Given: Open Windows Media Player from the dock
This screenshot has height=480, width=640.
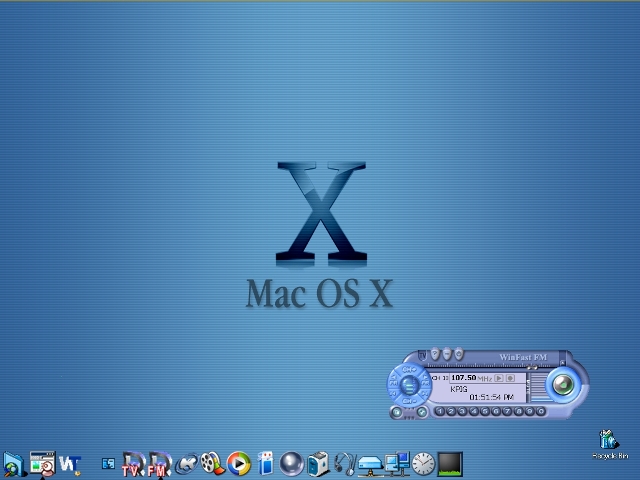Looking at the screenshot, I should (238, 463).
